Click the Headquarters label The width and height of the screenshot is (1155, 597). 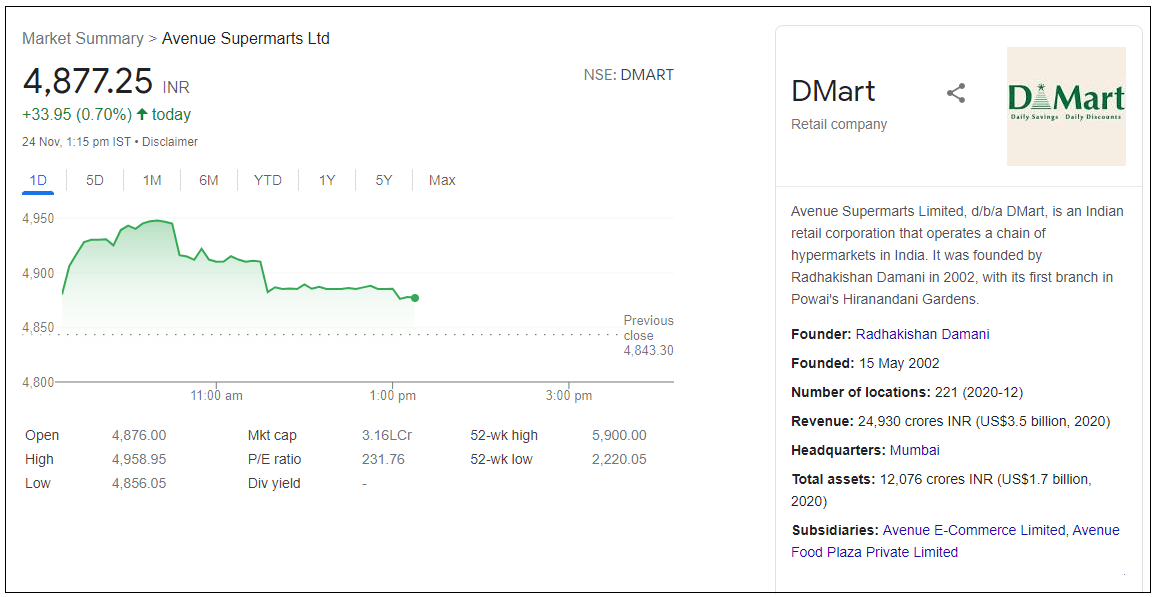pos(839,450)
